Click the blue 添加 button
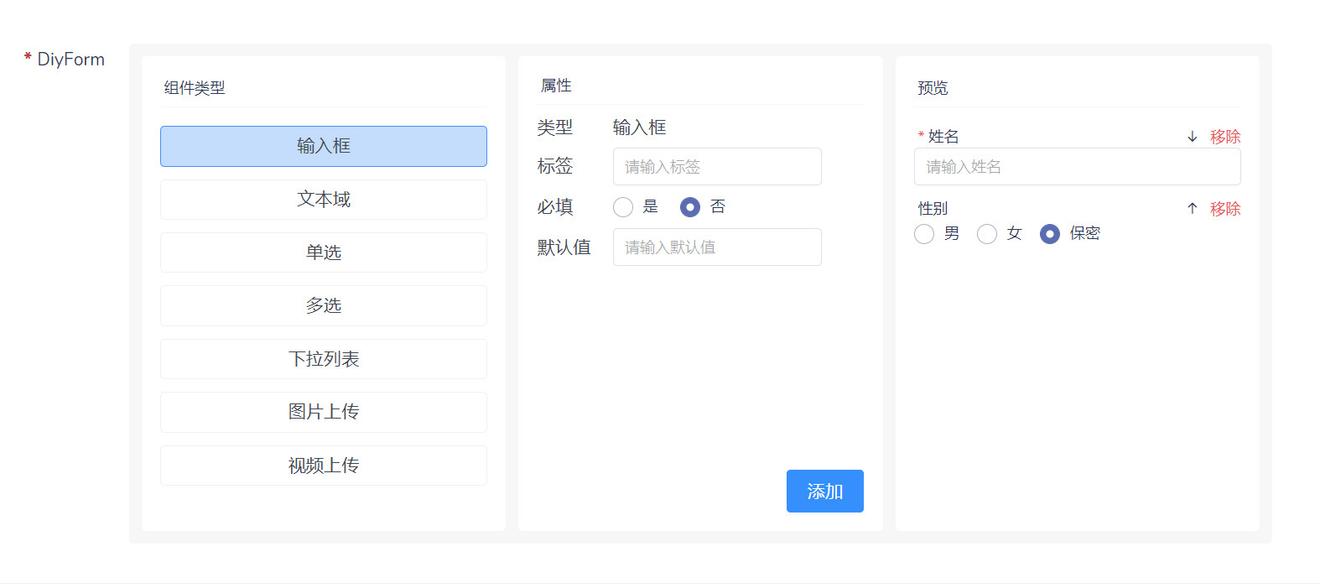 [824, 491]
